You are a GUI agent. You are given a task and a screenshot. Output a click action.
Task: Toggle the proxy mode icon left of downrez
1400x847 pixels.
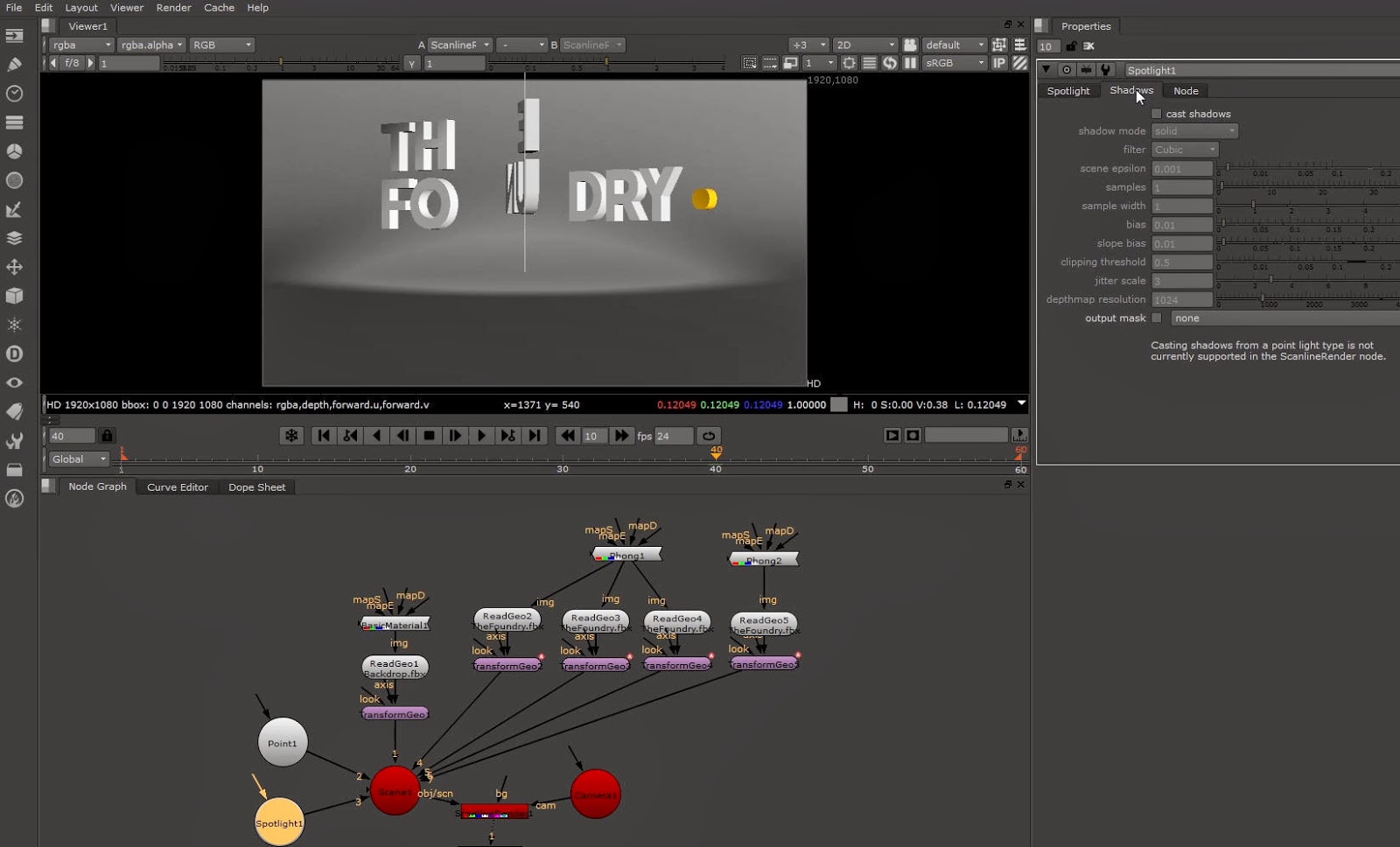point(790,63)
